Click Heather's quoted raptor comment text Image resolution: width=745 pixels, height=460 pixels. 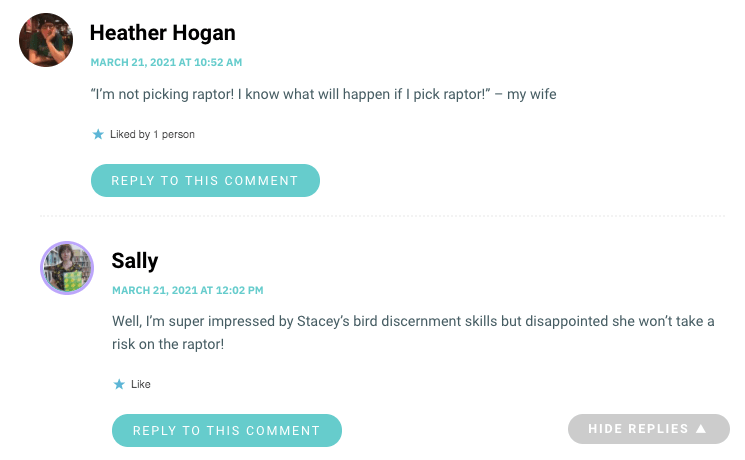coord(324,94)
